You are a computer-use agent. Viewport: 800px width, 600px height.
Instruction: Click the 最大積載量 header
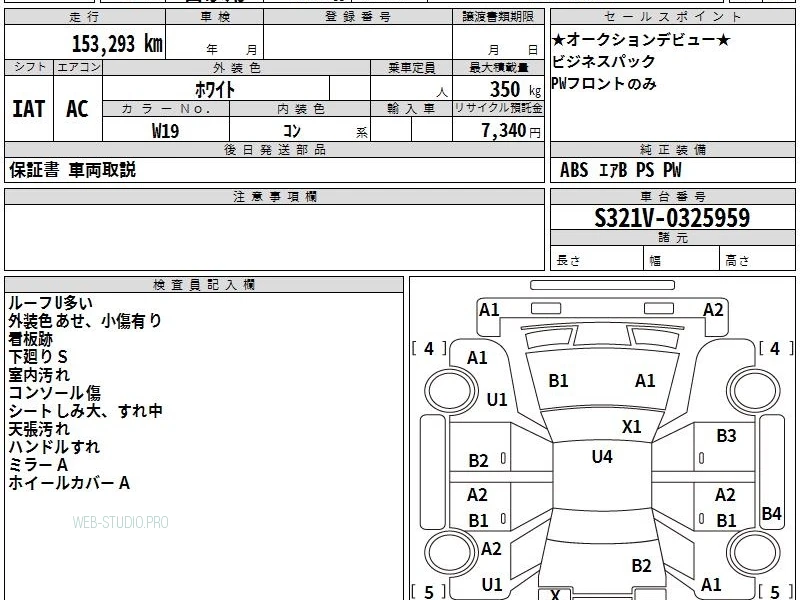[x=498, y=67]
